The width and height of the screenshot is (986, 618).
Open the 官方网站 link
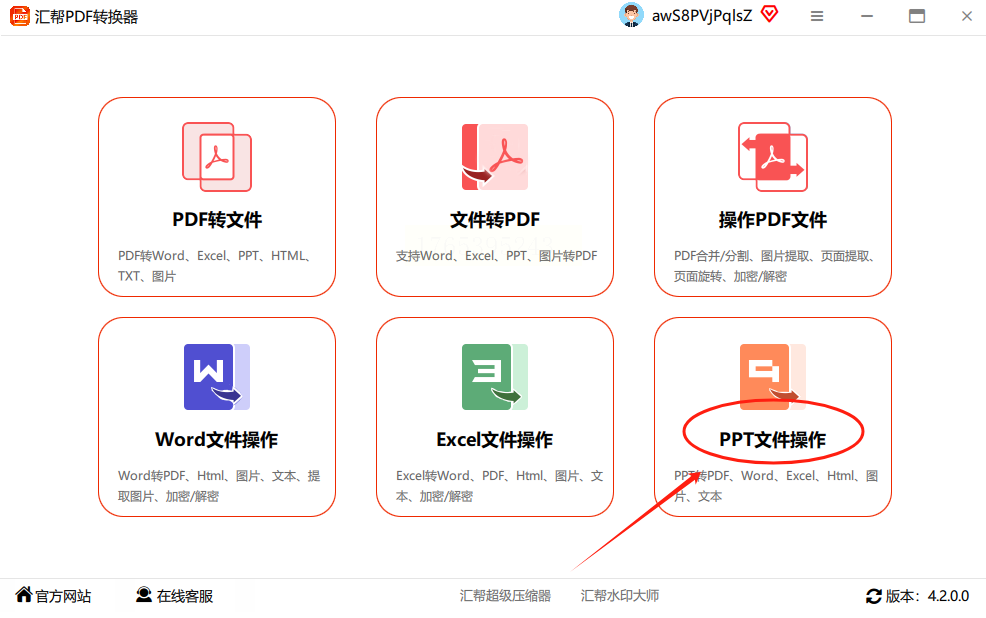point(63,596)
